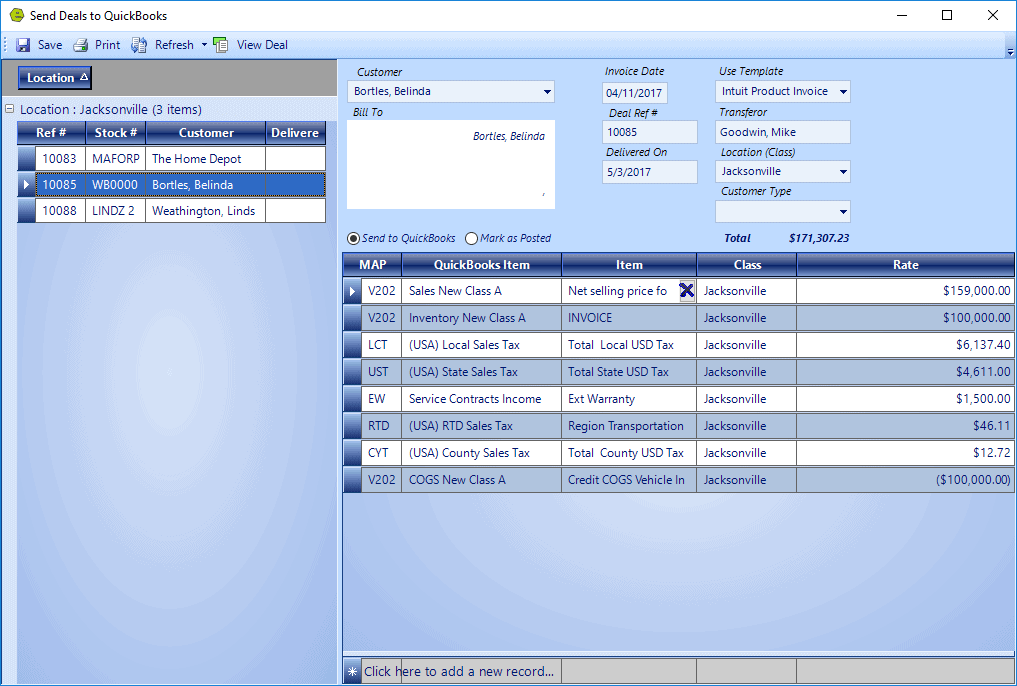Click the Refresh toolbar label
This screenshot has width=1017, height=686.
(x=174, y=45)
